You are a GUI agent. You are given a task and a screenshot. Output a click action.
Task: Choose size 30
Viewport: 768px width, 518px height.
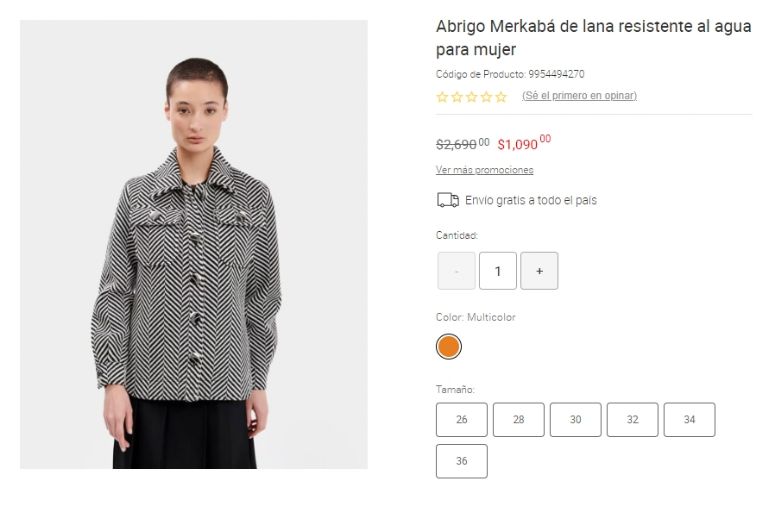click(x=576, y=420)
